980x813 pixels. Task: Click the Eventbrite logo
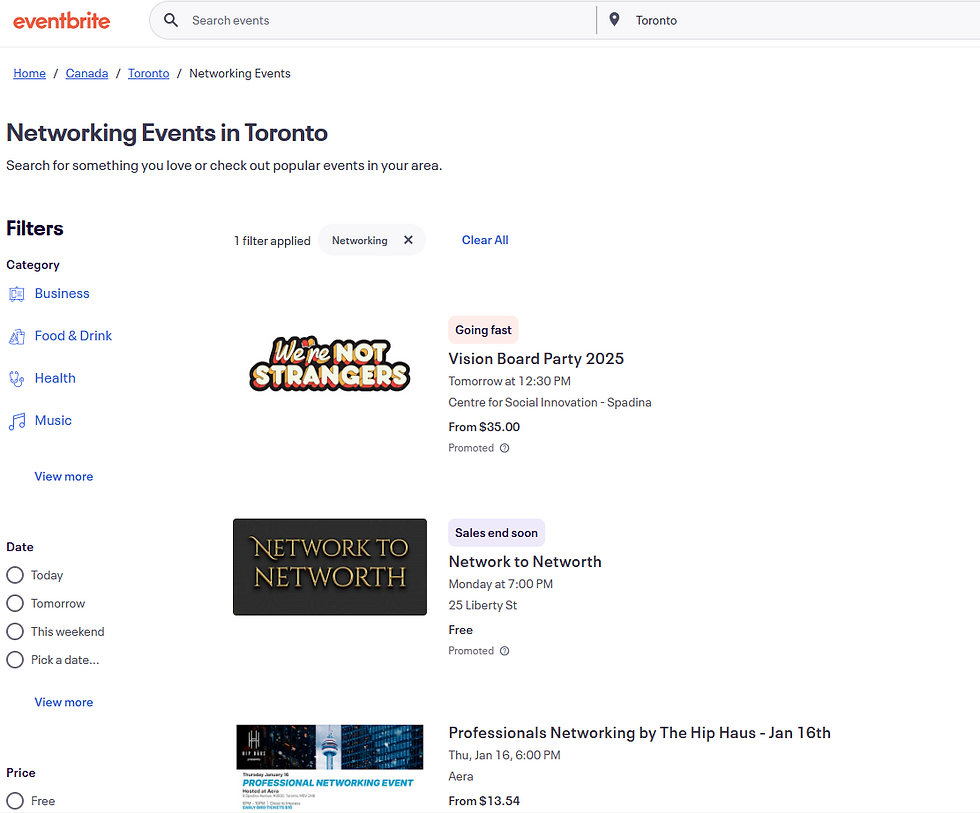pyautogui.click(x=61, y=21)
